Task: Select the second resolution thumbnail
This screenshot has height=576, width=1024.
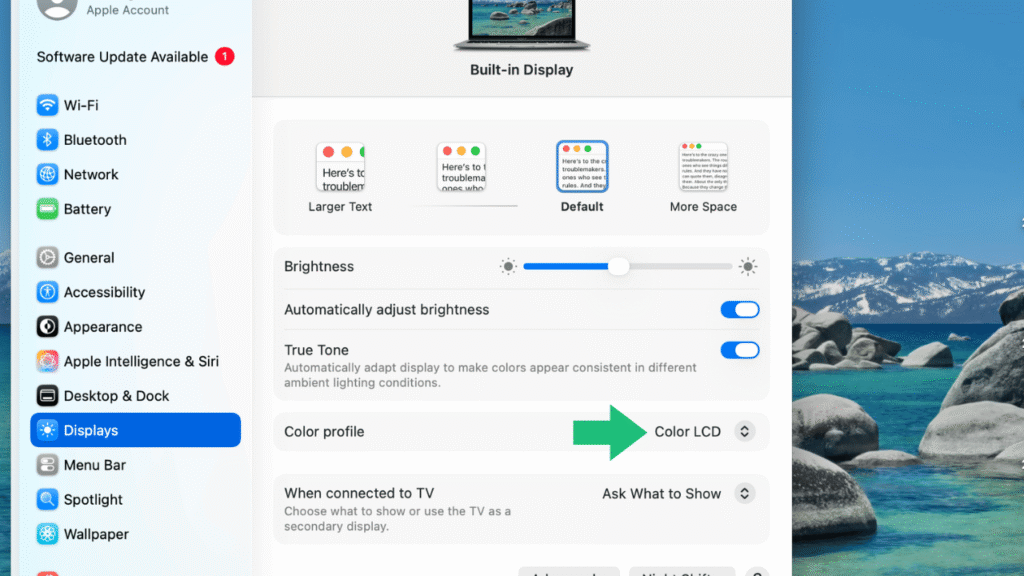Action: (461, 167)
